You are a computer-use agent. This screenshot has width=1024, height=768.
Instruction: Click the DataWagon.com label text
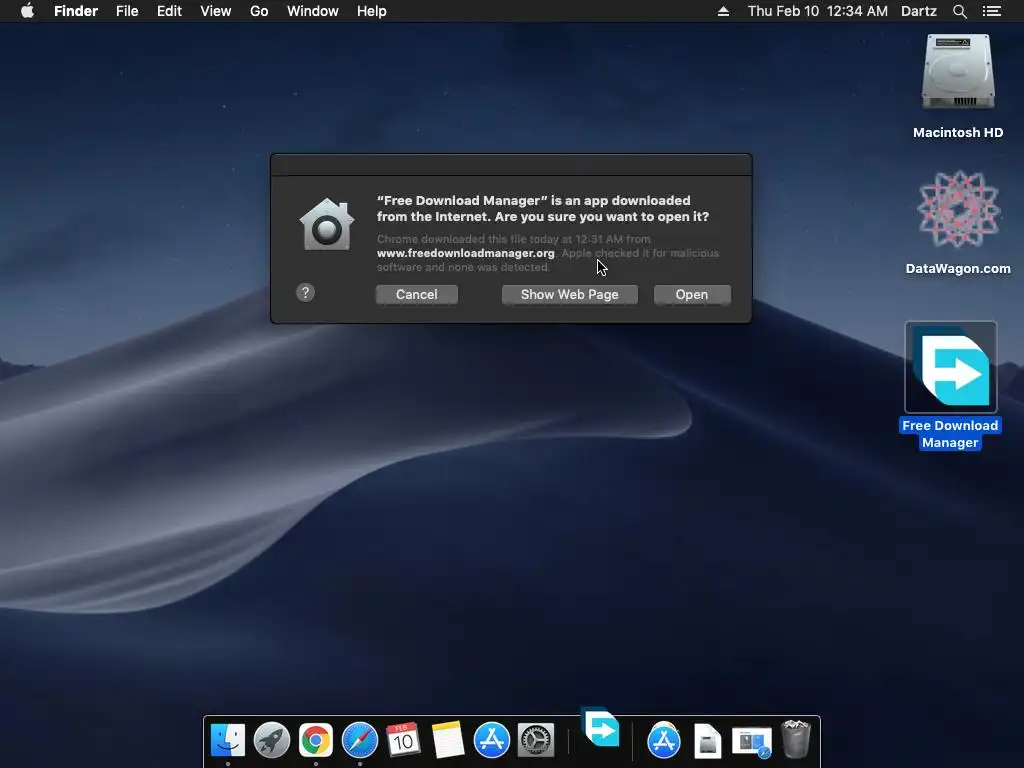point(958,268)
